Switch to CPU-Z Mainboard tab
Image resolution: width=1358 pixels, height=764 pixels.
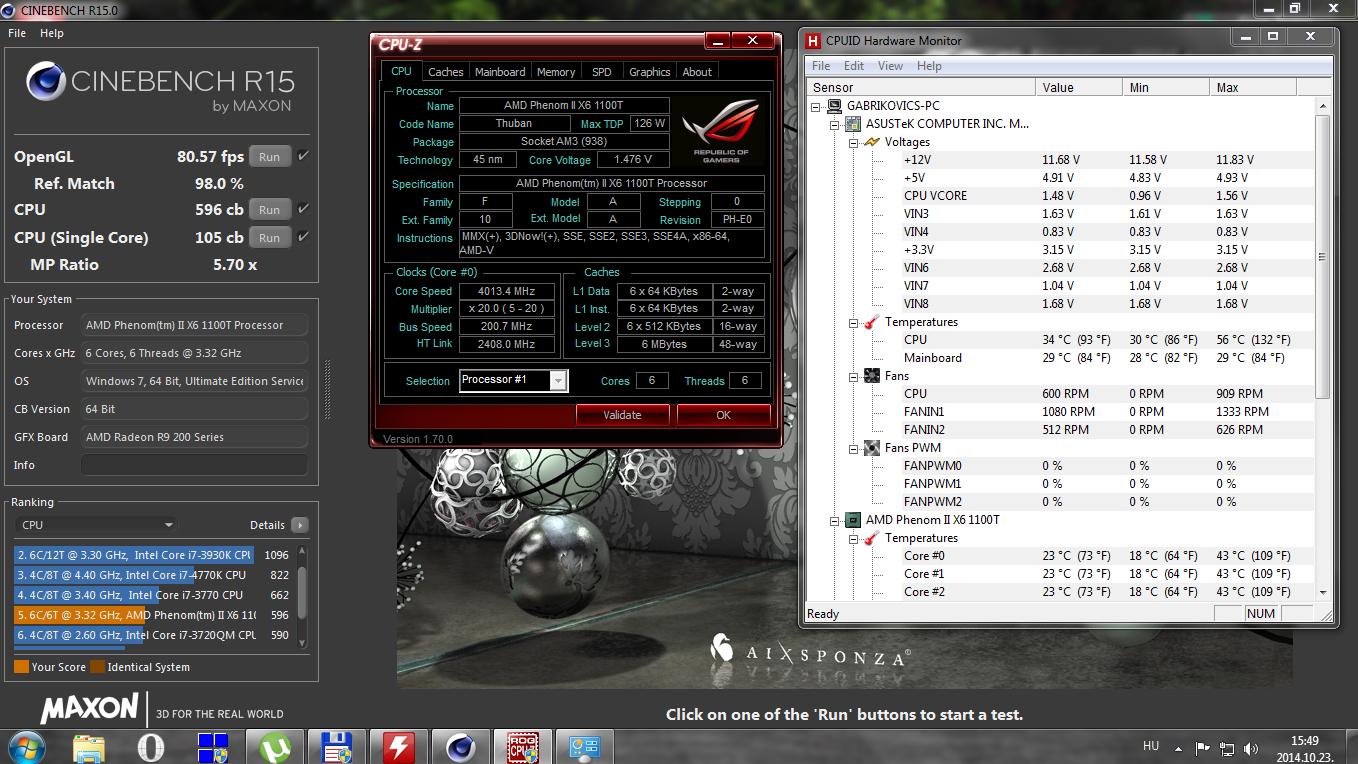(500, 72)
